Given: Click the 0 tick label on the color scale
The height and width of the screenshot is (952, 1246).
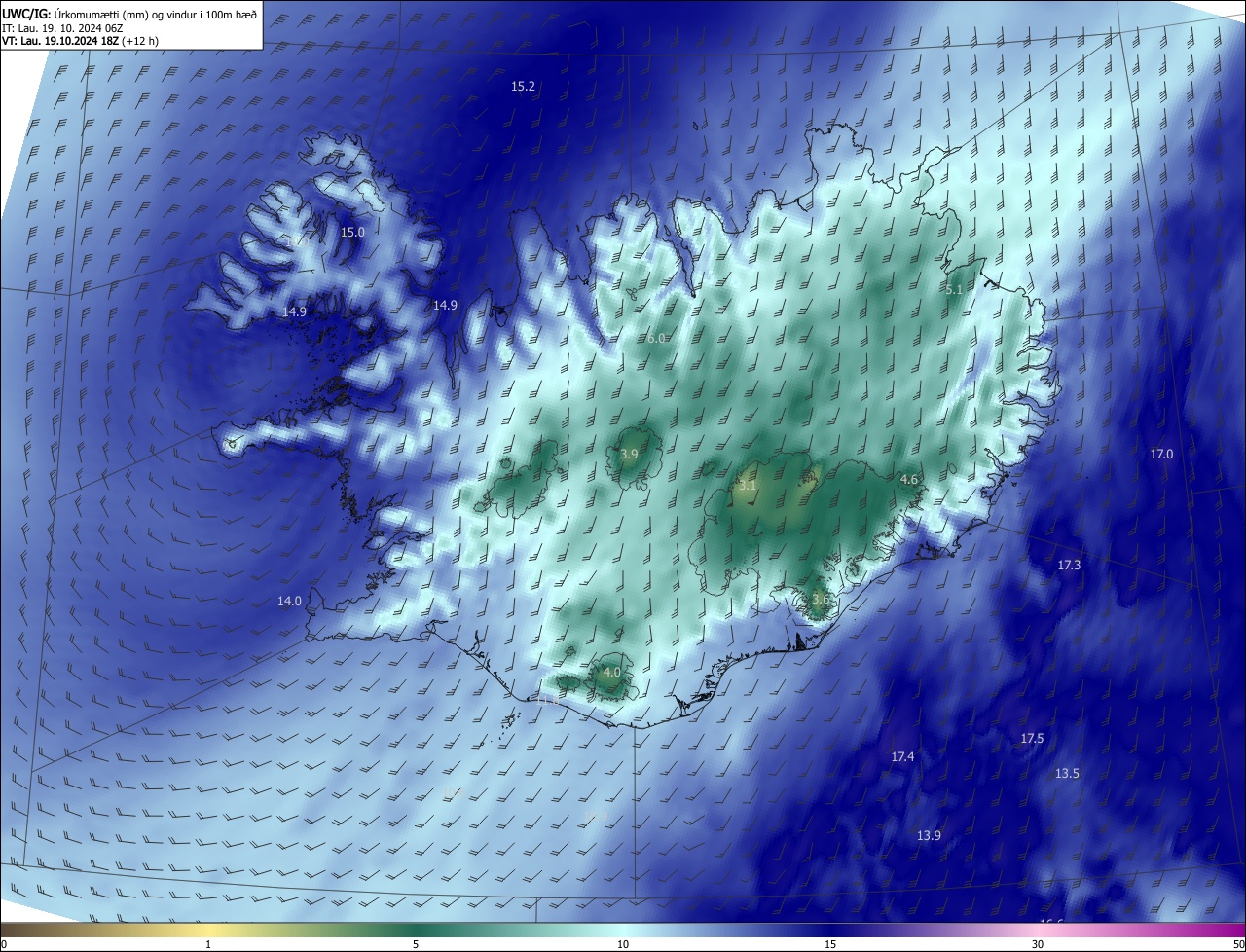Looking at the screenshot, I should (4, 945).
